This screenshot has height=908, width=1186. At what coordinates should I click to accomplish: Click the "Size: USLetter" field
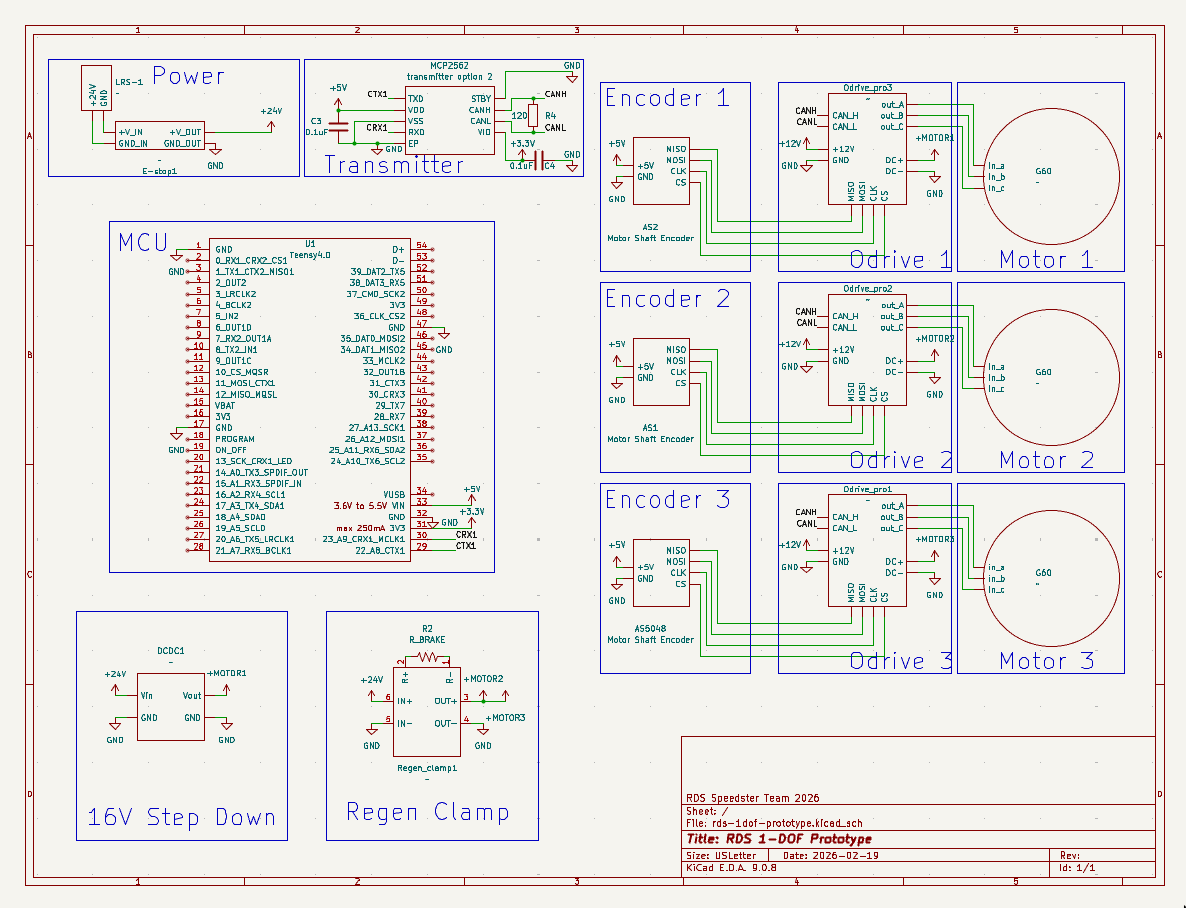coord(721,856)
